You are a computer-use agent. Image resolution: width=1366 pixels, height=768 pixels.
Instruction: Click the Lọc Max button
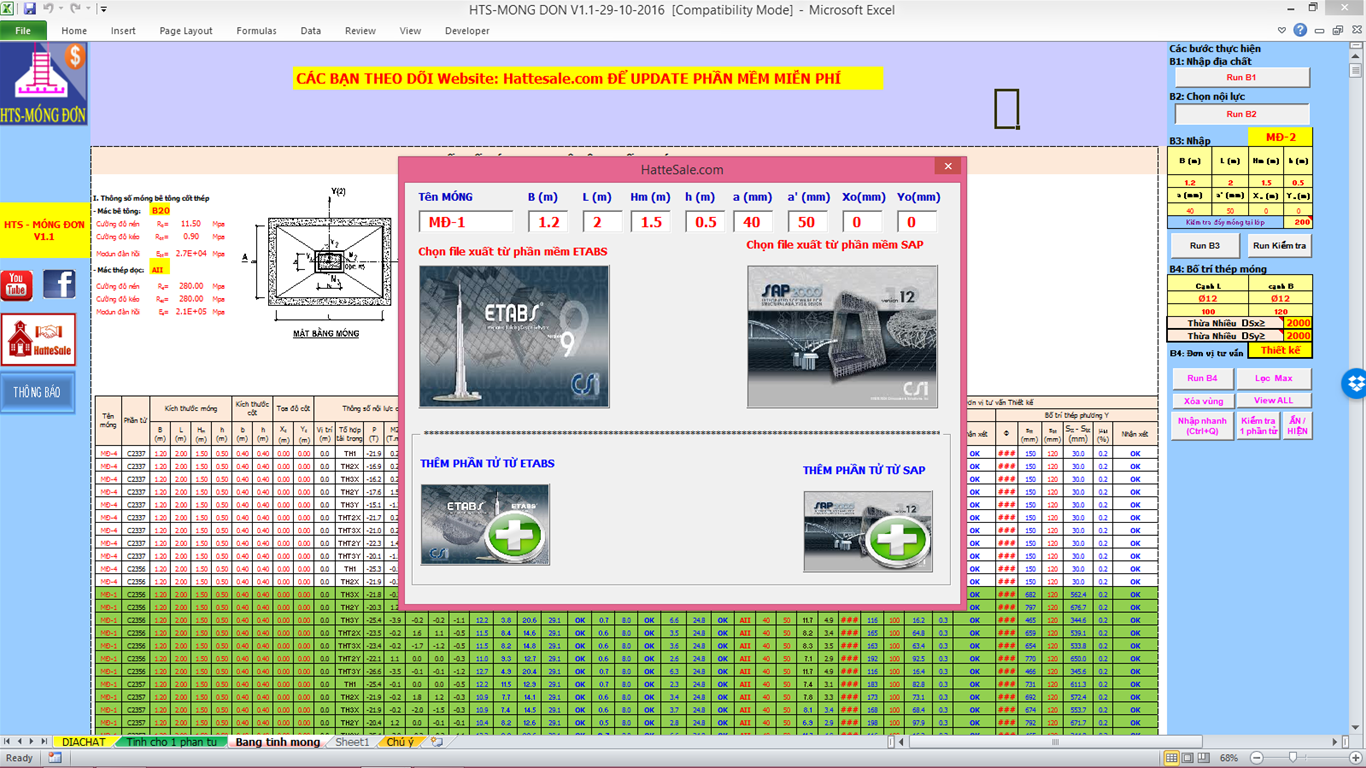click(x=1274, y=379)
